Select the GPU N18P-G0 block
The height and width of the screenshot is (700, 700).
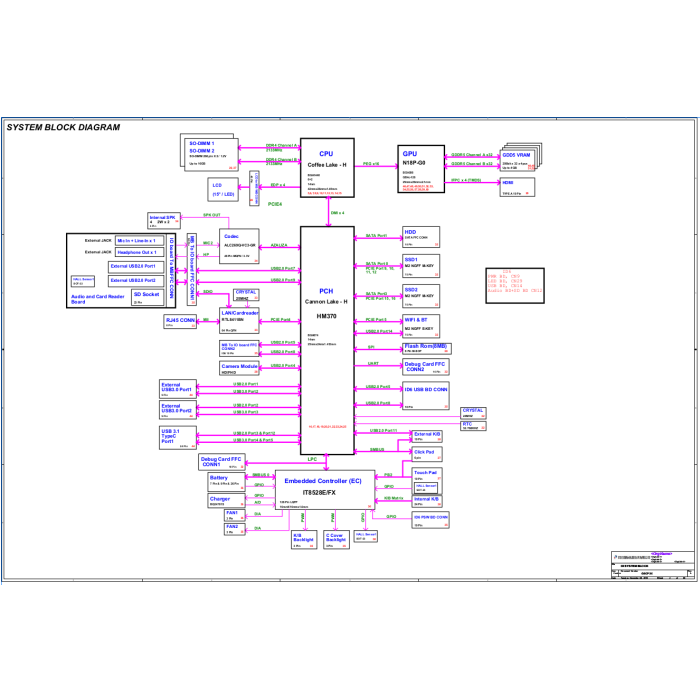[421, 169]
